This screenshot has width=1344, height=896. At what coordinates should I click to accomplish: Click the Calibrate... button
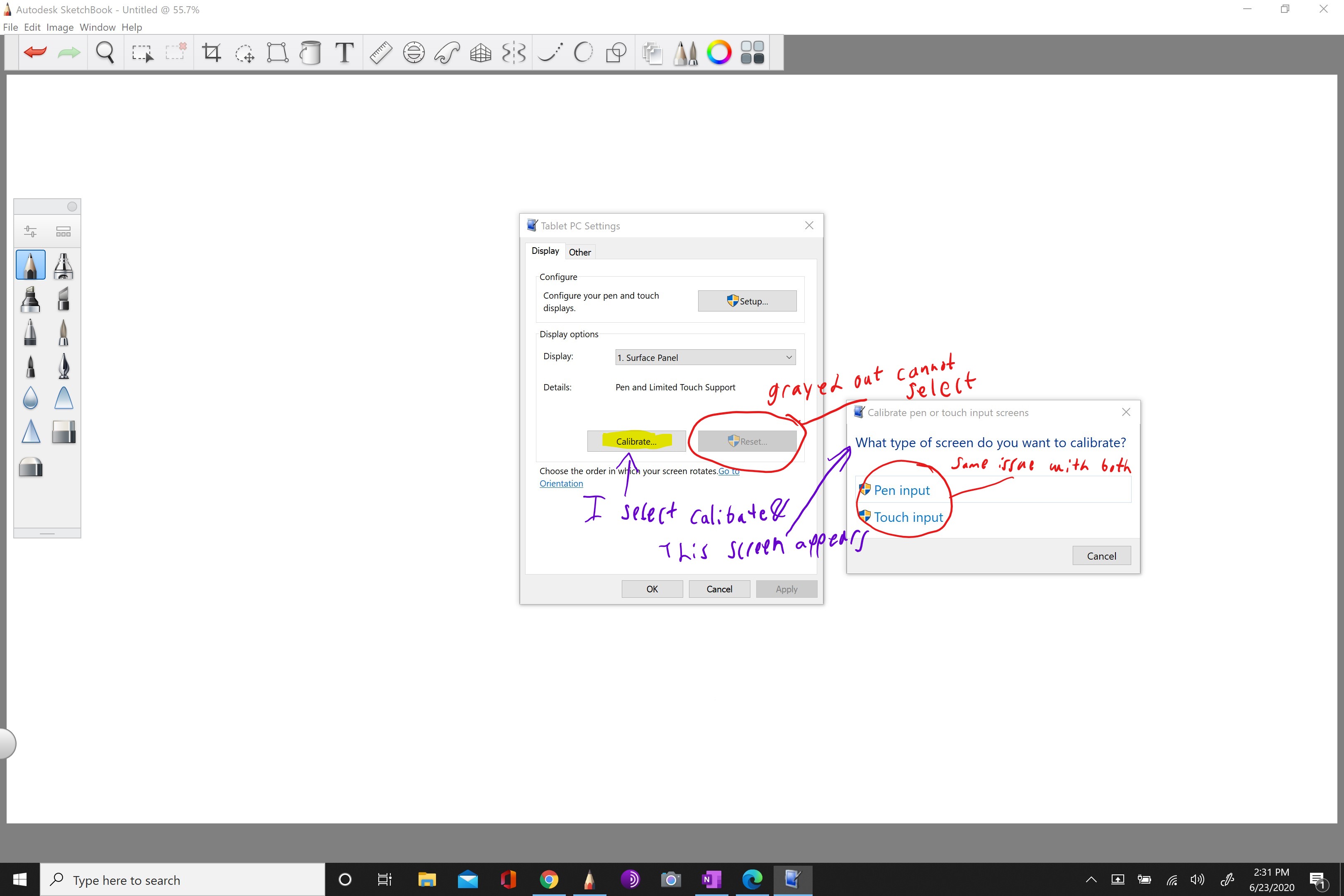click(636, 441)
